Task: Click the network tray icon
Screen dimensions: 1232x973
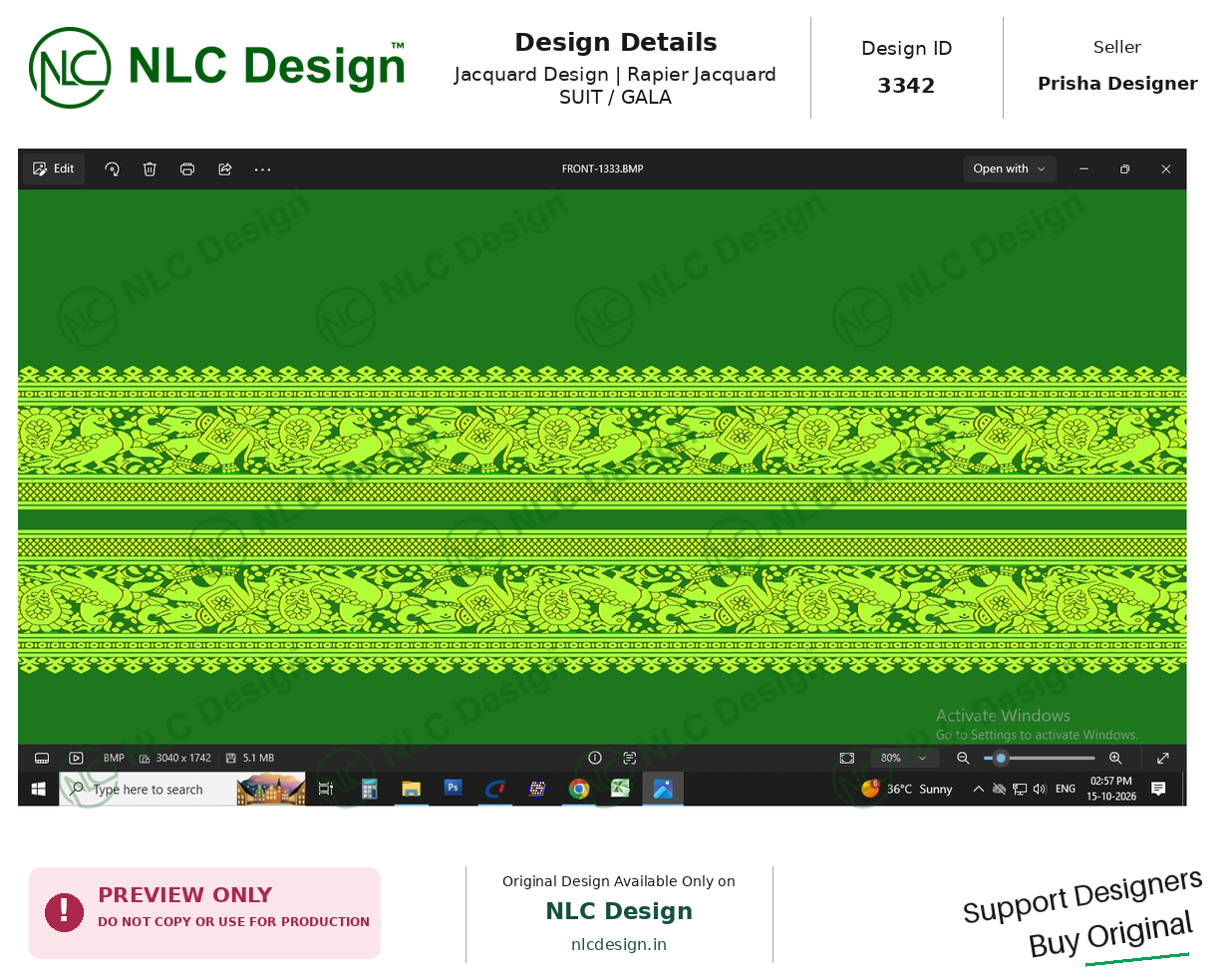Action: click(x=1020, y=790)
